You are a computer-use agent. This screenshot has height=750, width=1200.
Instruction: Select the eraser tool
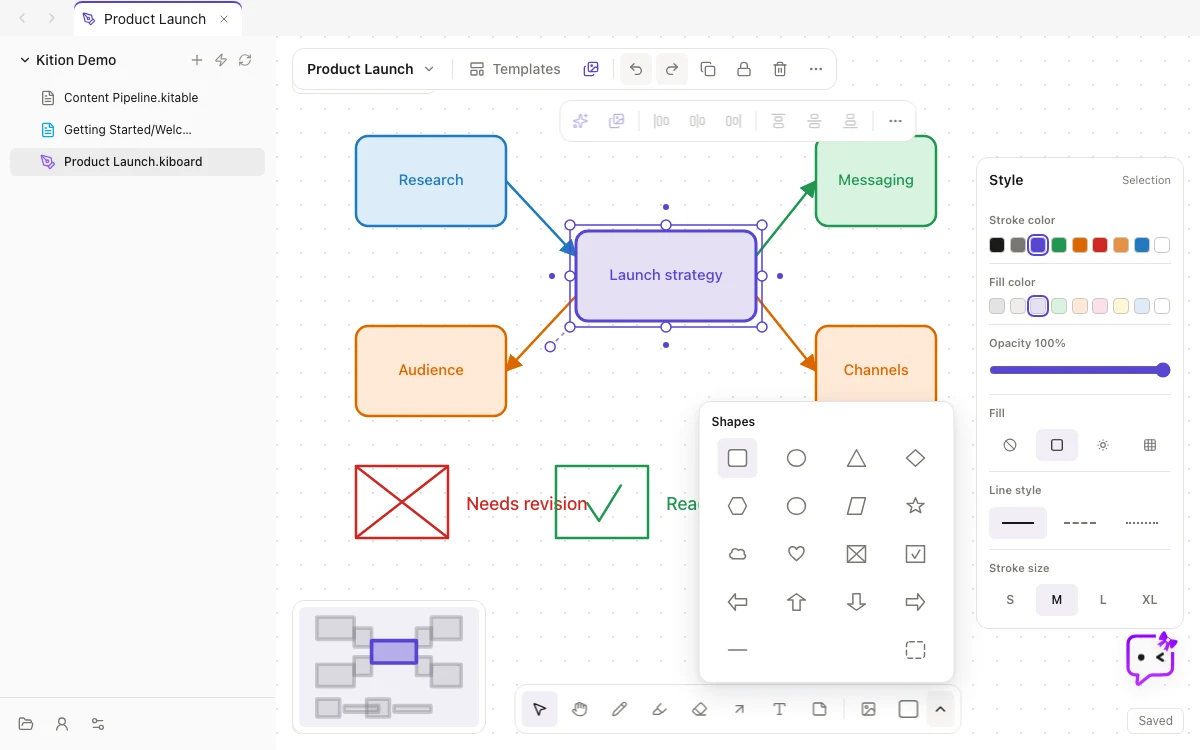click(699, 709)
